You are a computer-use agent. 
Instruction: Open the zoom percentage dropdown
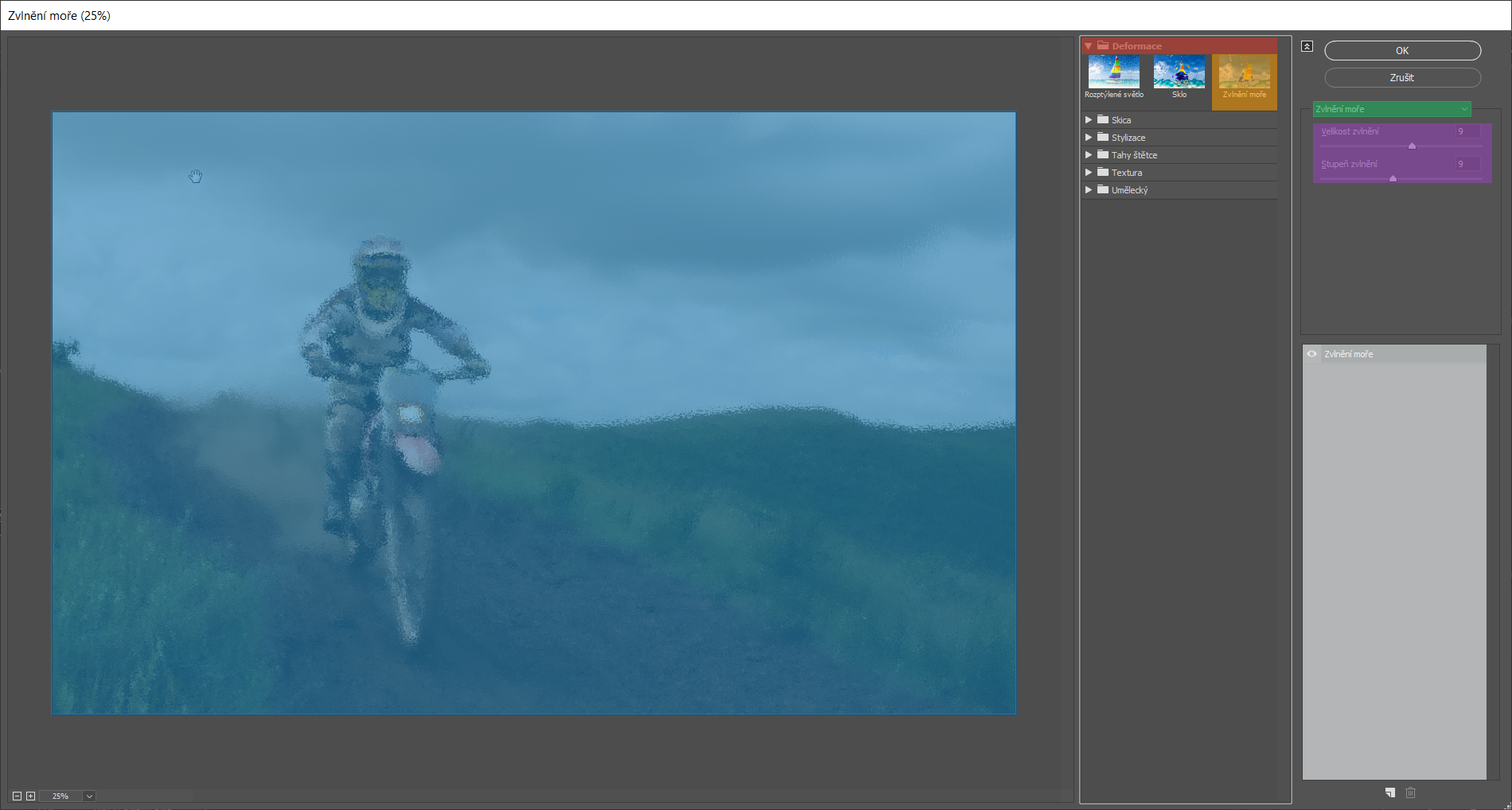pyautogui.click(x=89, y=796)
